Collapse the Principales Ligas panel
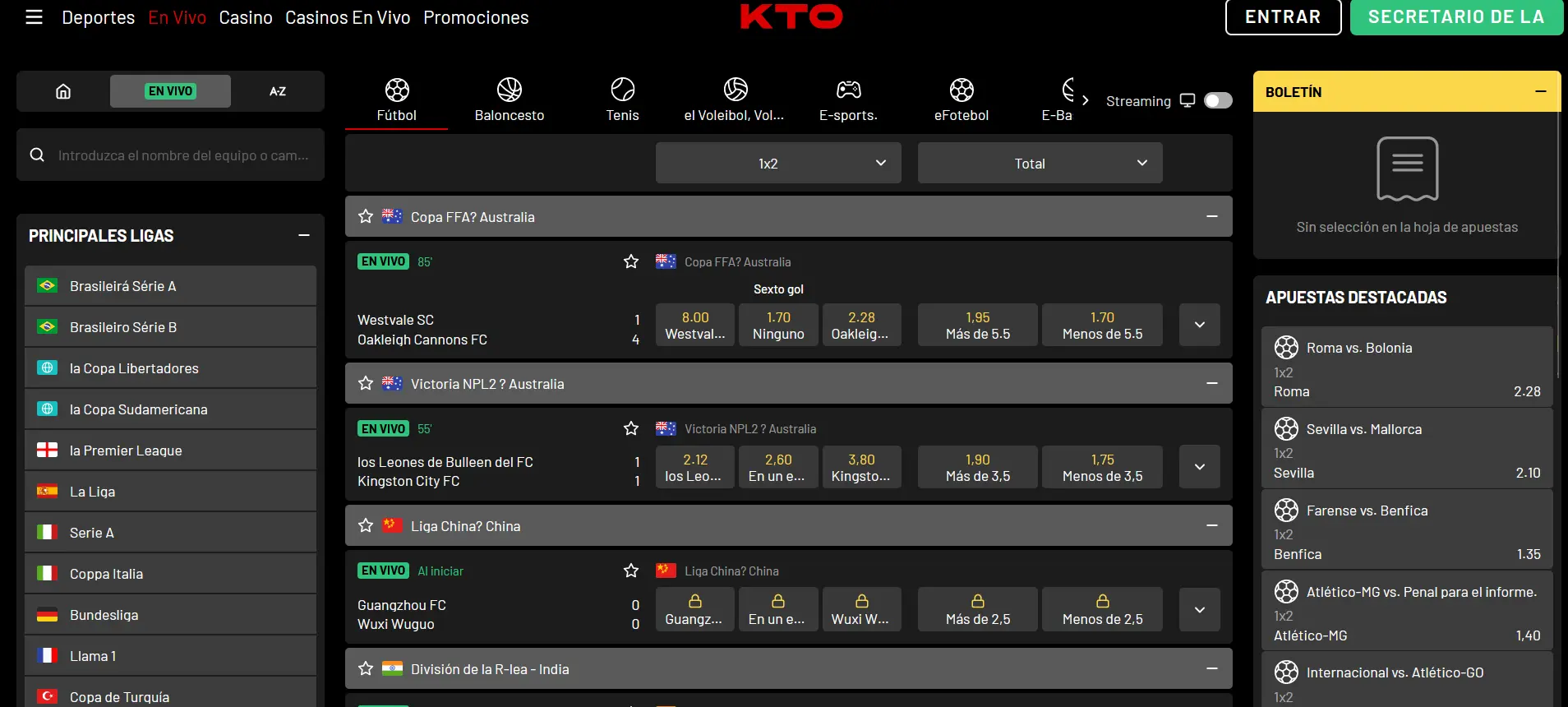1568x707 pixels. tap(304, 235)
